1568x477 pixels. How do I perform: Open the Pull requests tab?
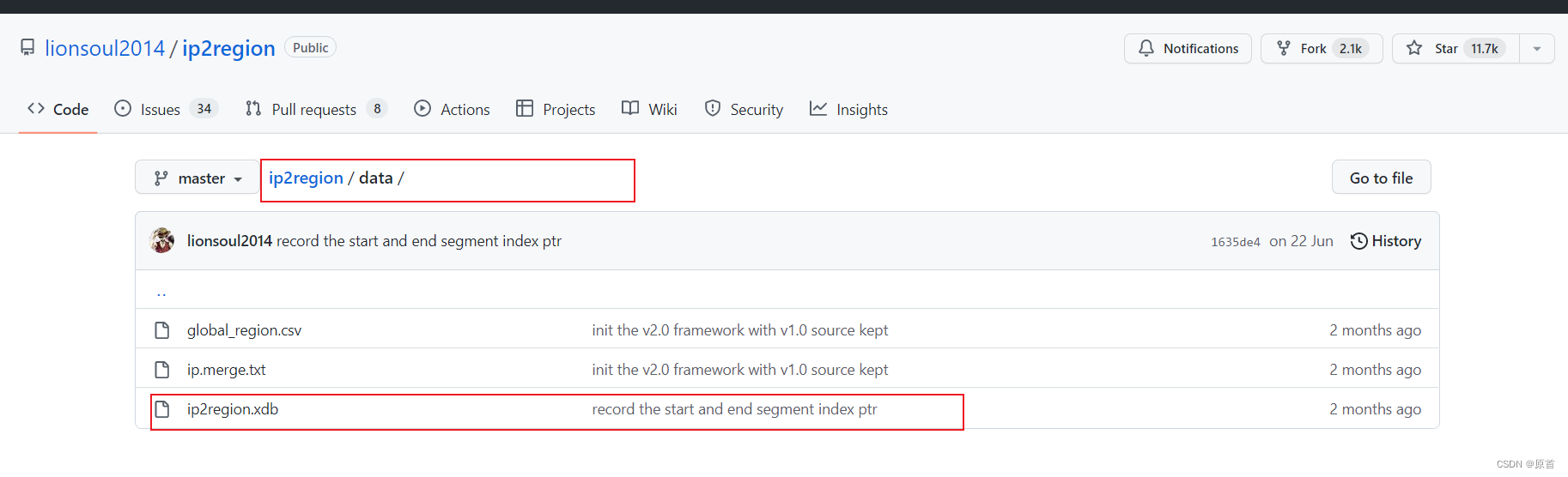pos(316,109)
